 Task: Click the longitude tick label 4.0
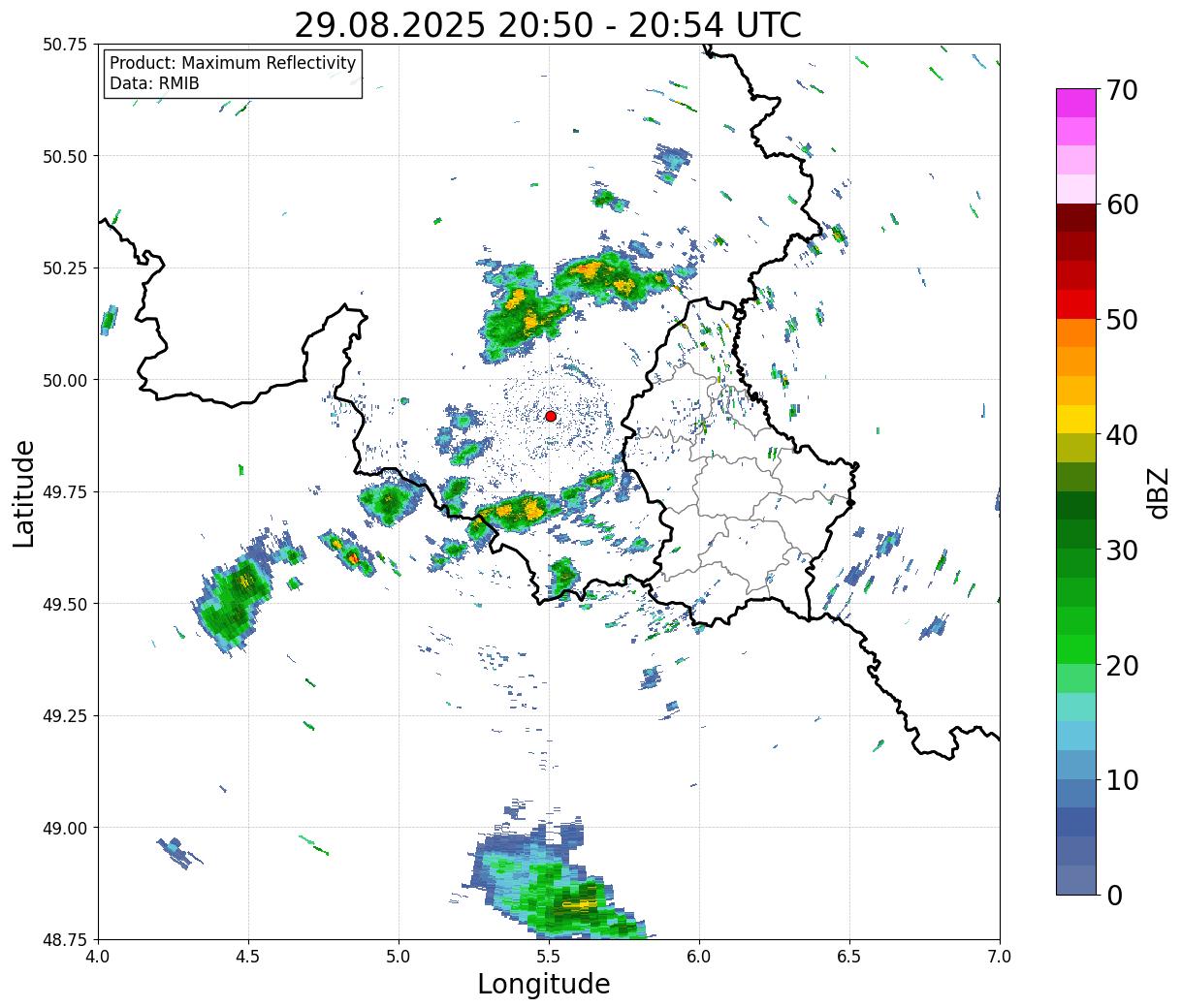pyautogui.click(x=98, y=957)
